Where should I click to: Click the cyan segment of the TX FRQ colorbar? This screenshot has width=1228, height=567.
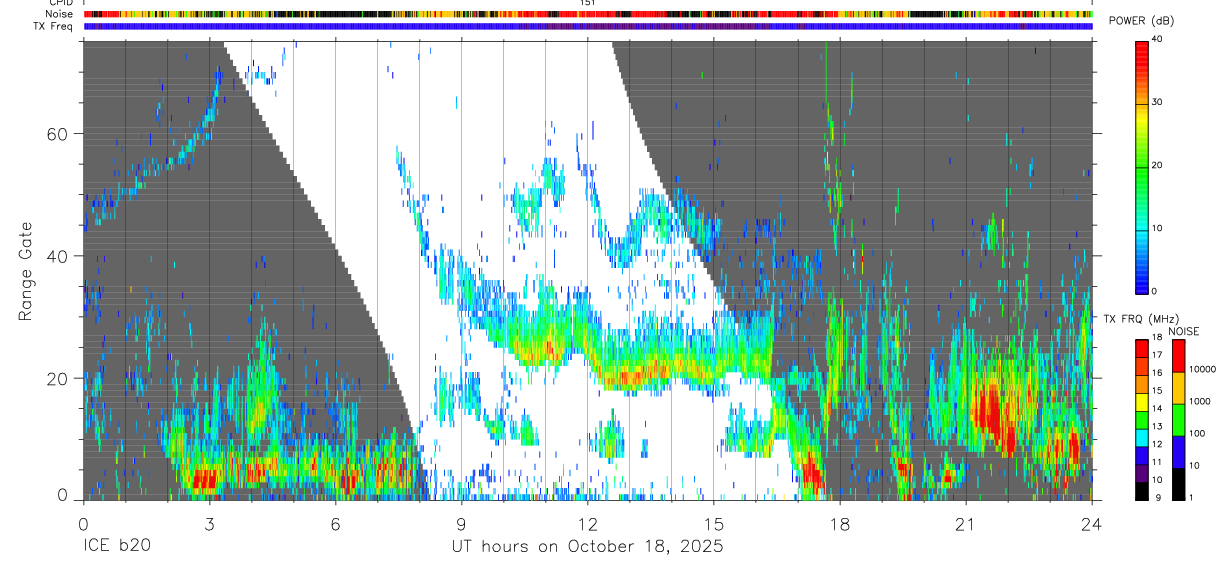tap(1141, 437)
